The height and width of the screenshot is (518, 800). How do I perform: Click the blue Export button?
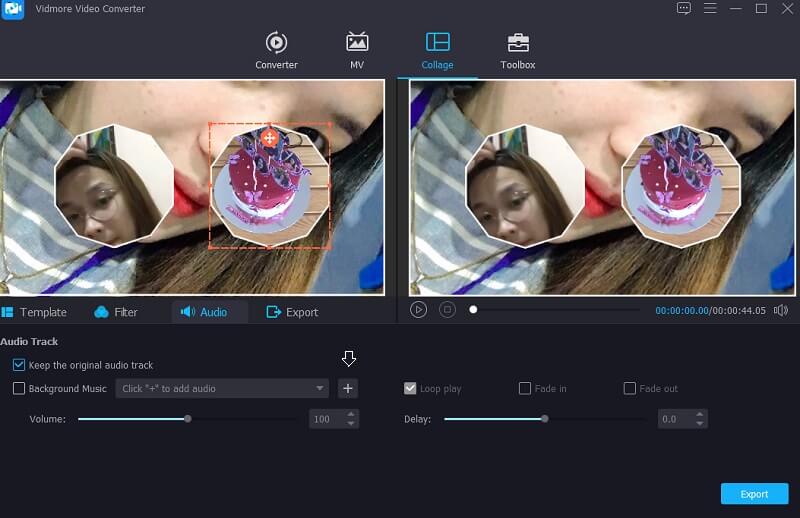tap(754, 494)
